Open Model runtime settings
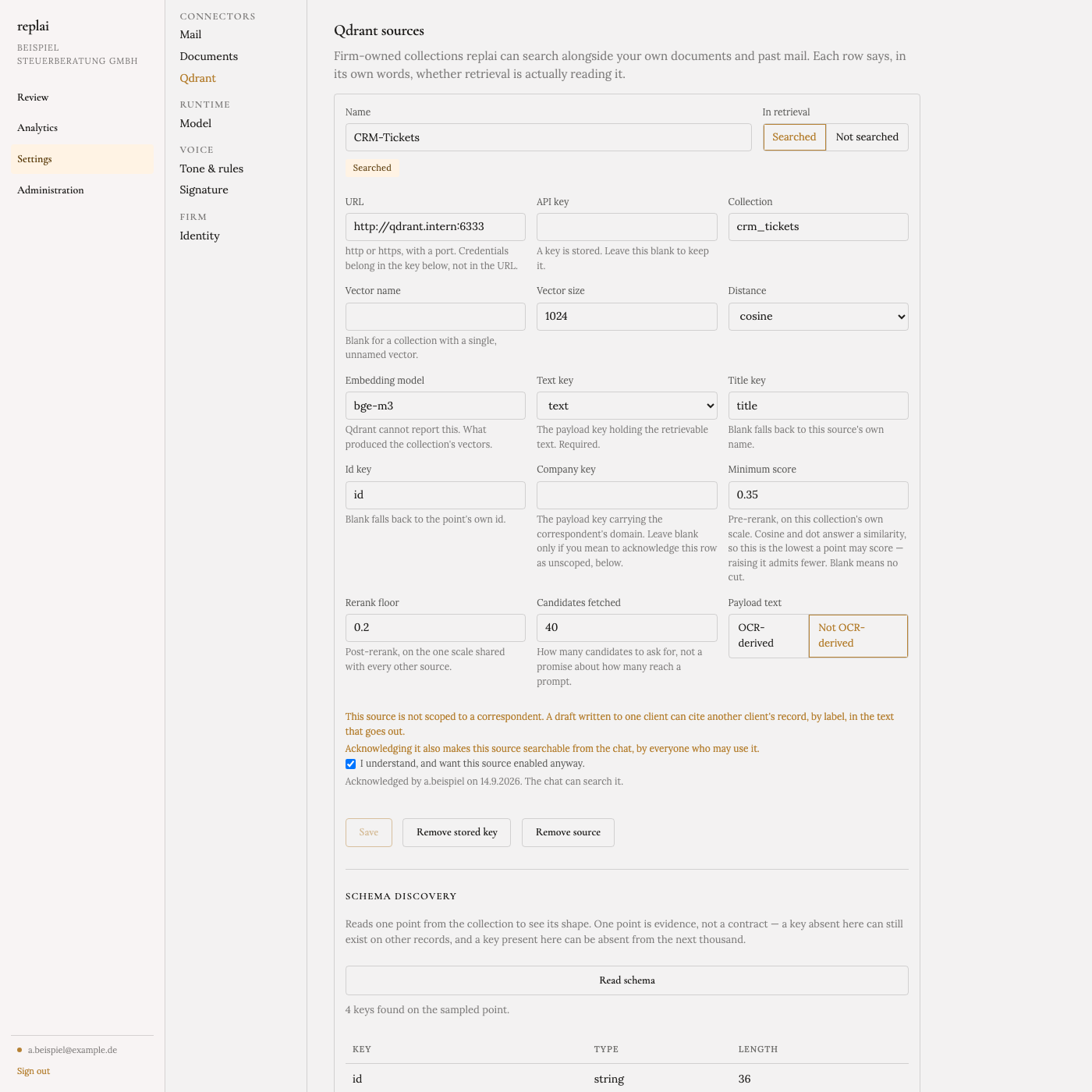The width and height of the screenshot is (1092, 1092). click(195, 123)
